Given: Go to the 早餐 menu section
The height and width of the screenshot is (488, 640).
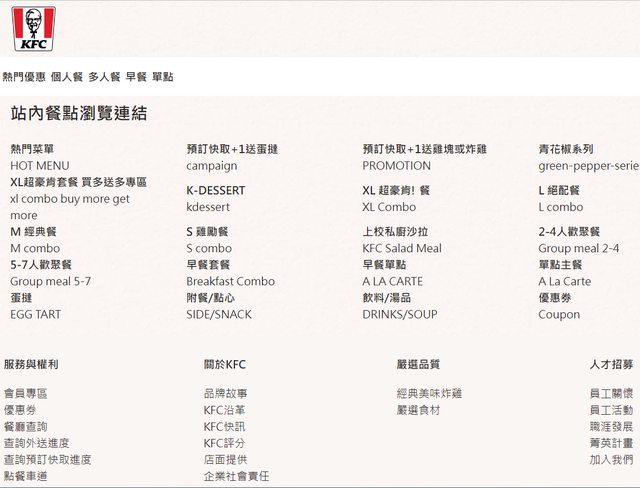Looking at the screenshot, I should click(136, 77).
